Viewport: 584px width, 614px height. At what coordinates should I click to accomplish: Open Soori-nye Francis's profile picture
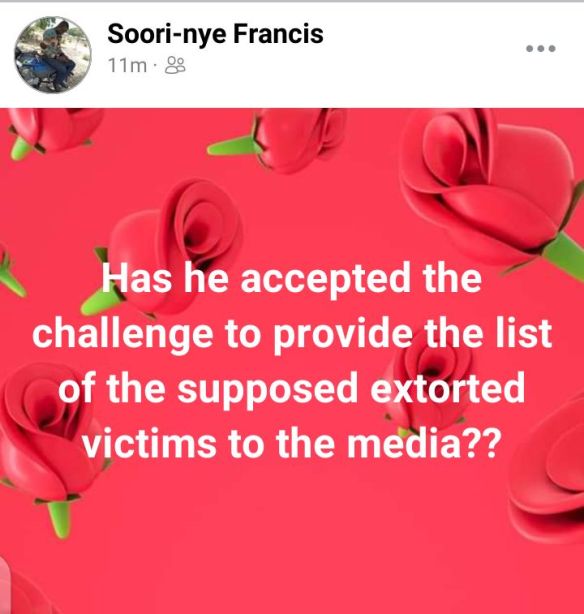(53, 55)
